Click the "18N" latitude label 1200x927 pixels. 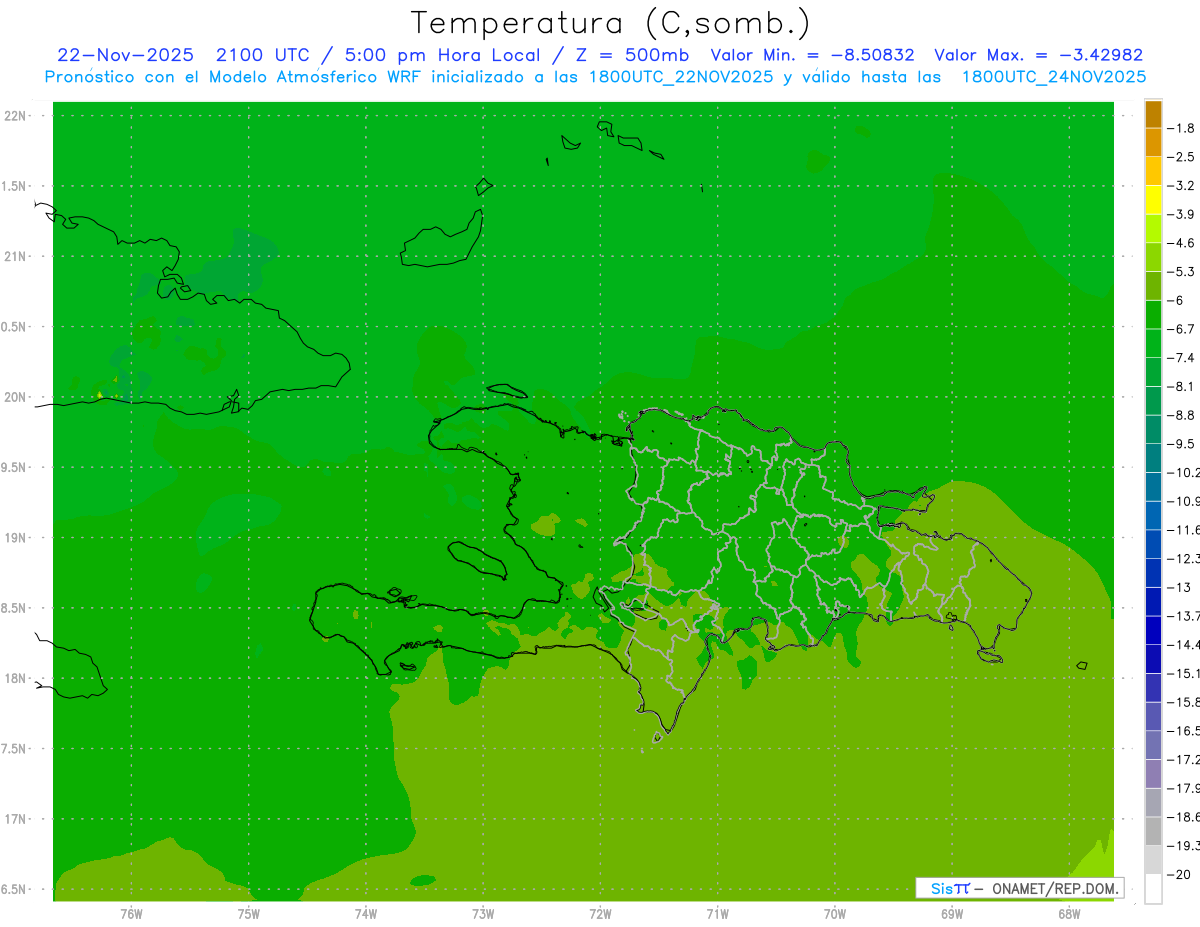pyautogui.click(x=15, y=679)
